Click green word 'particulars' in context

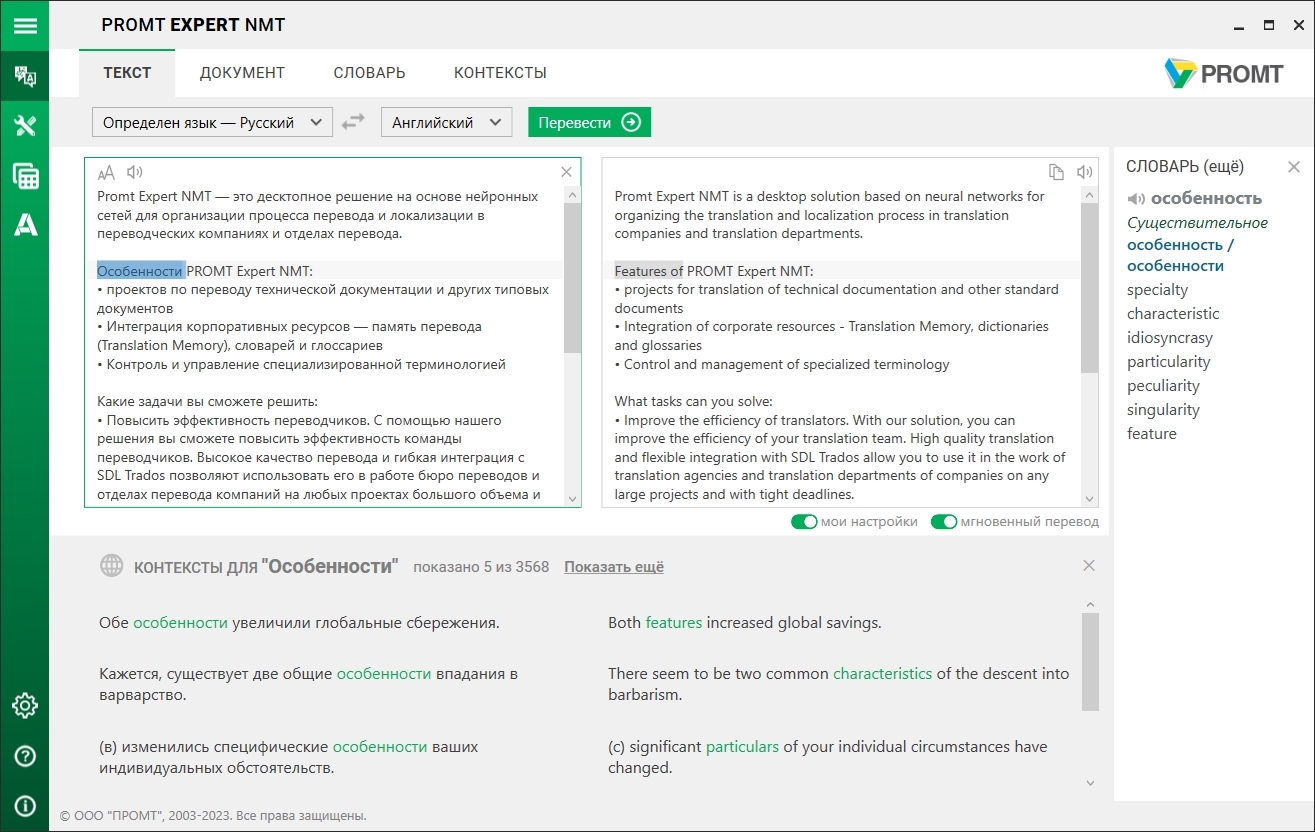742,747
